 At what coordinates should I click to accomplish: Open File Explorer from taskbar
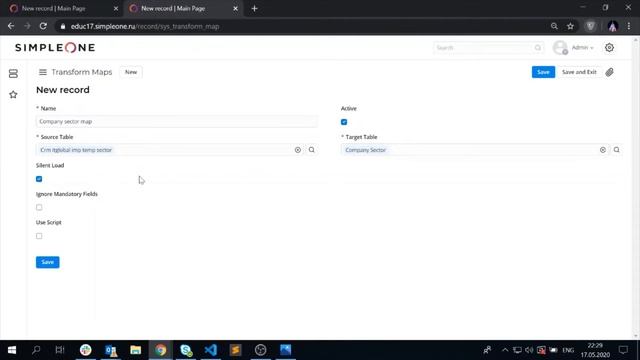(136, 350)
